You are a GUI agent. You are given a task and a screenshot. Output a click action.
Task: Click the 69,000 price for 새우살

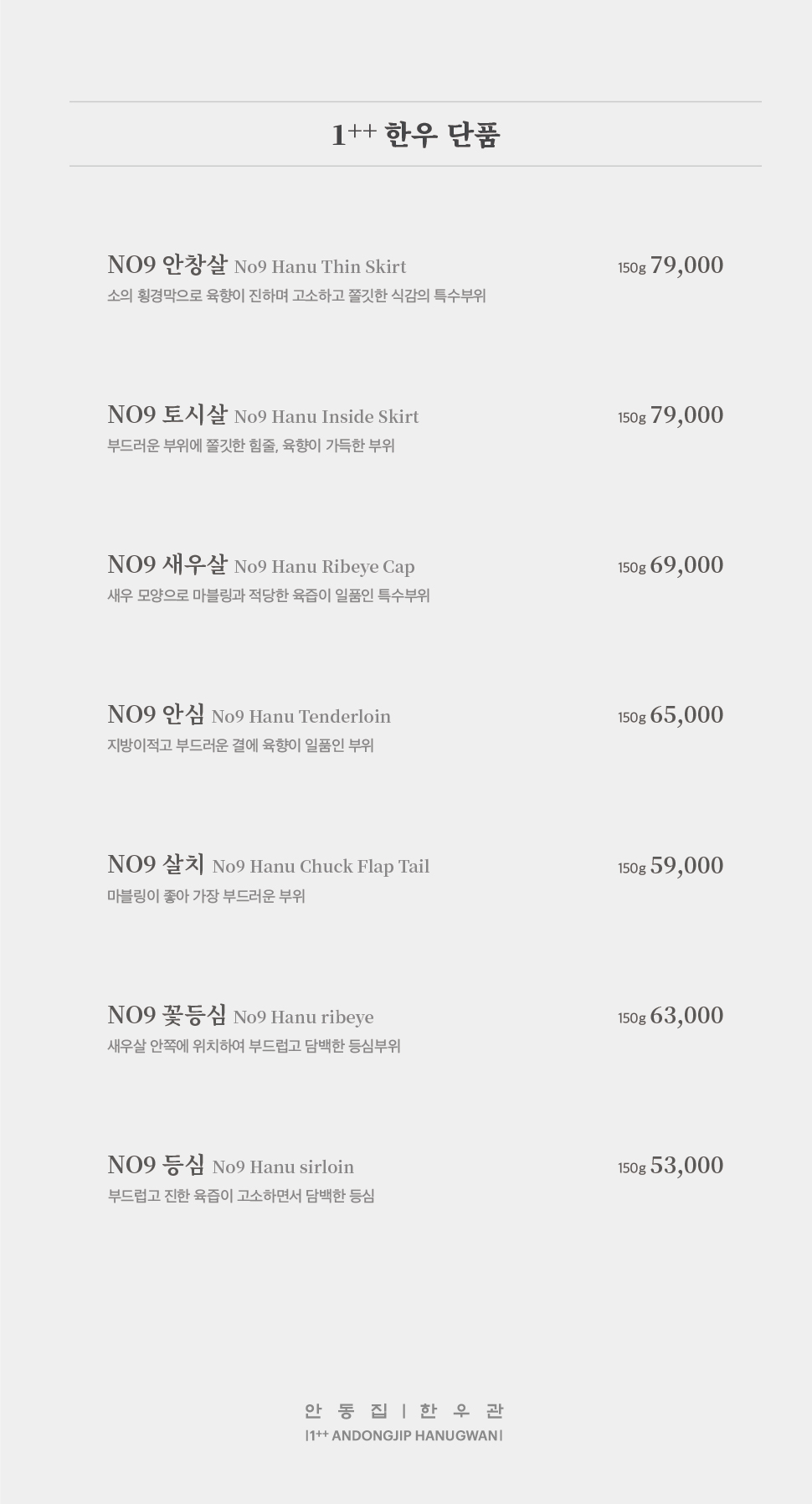686,565
